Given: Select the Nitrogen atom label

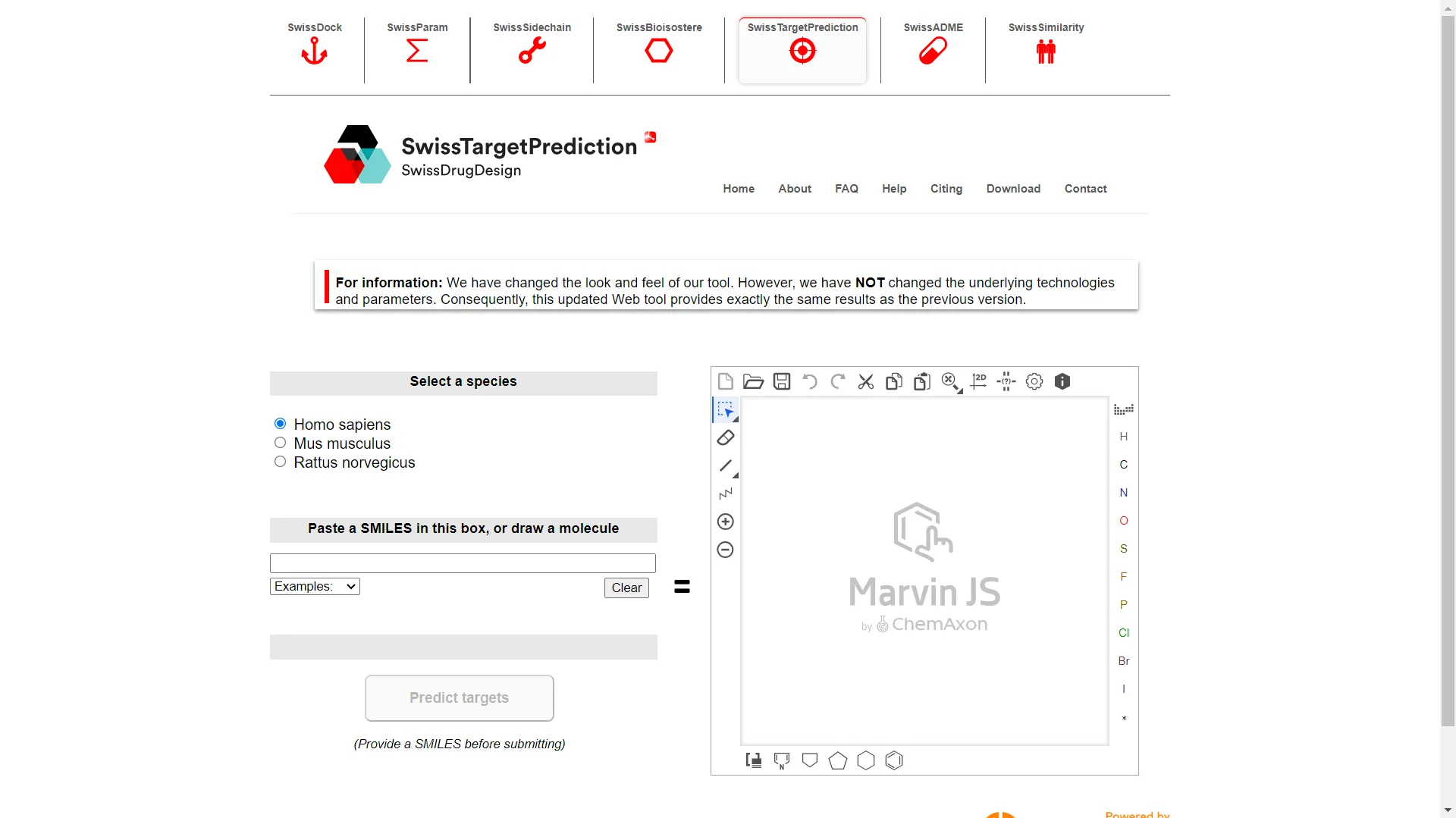Looking at the screenshot, I should [1123, 493].
